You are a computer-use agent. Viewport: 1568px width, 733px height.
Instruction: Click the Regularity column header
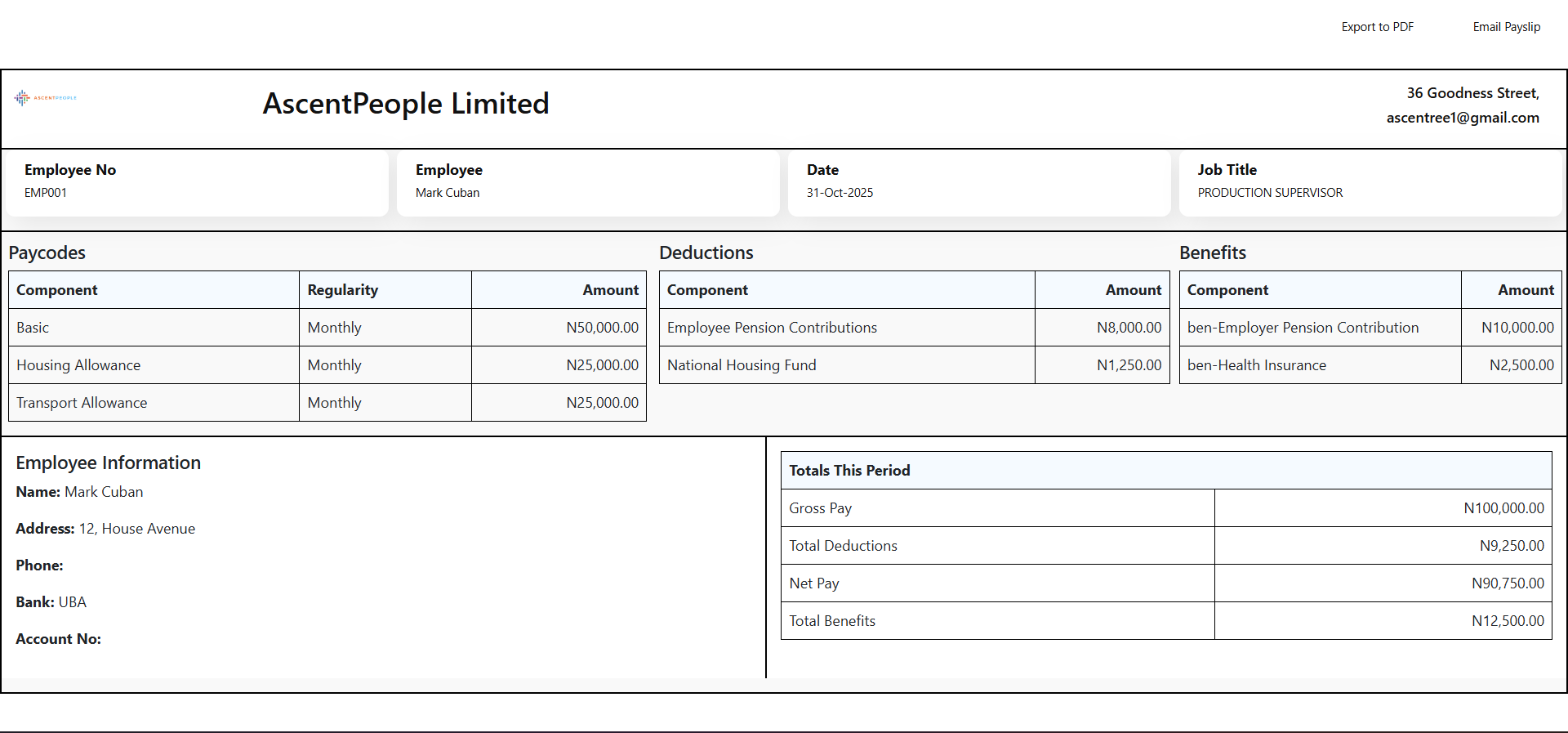pos(343,290)
